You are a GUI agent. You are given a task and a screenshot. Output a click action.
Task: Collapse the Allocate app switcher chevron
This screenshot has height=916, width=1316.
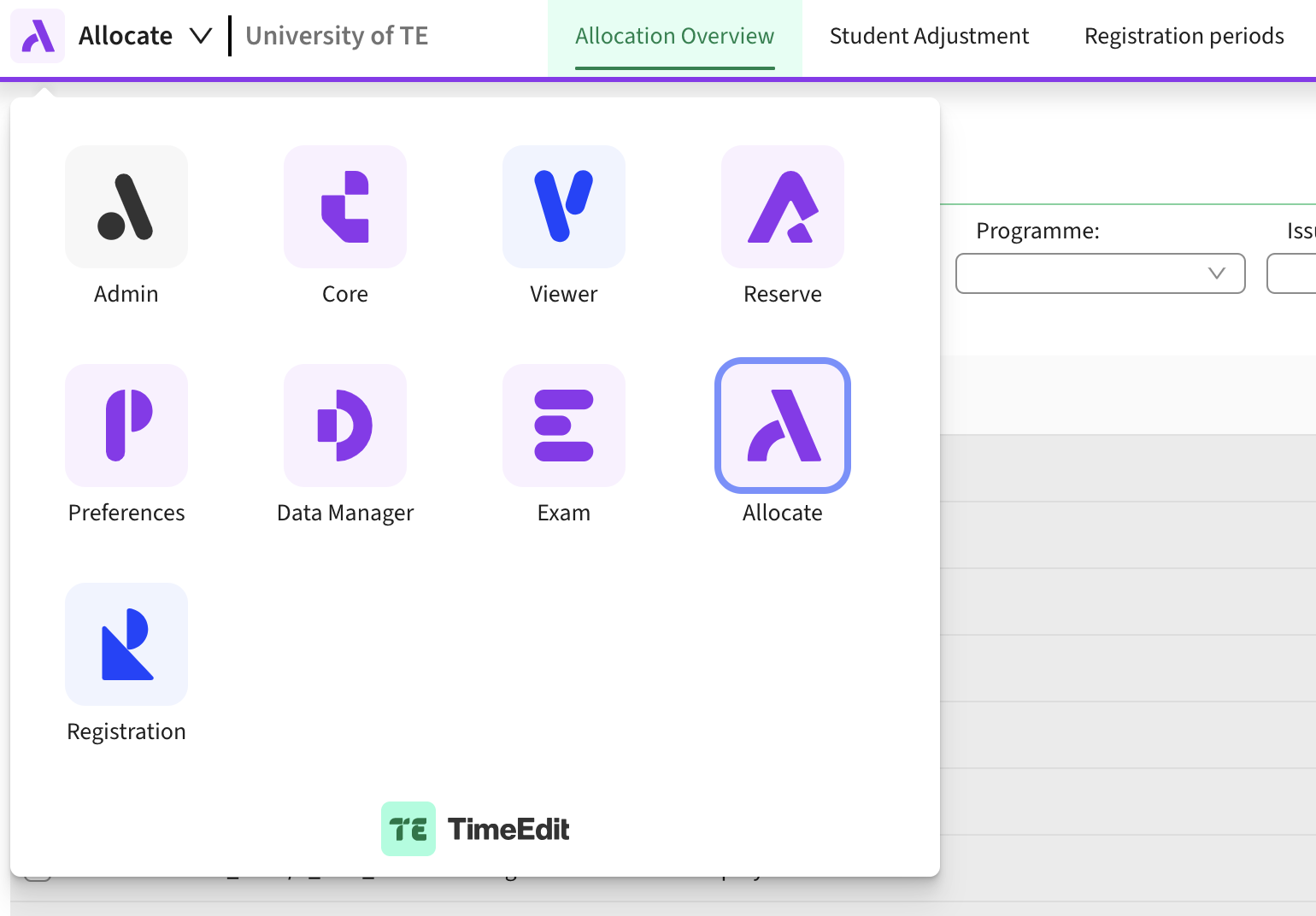201,36
